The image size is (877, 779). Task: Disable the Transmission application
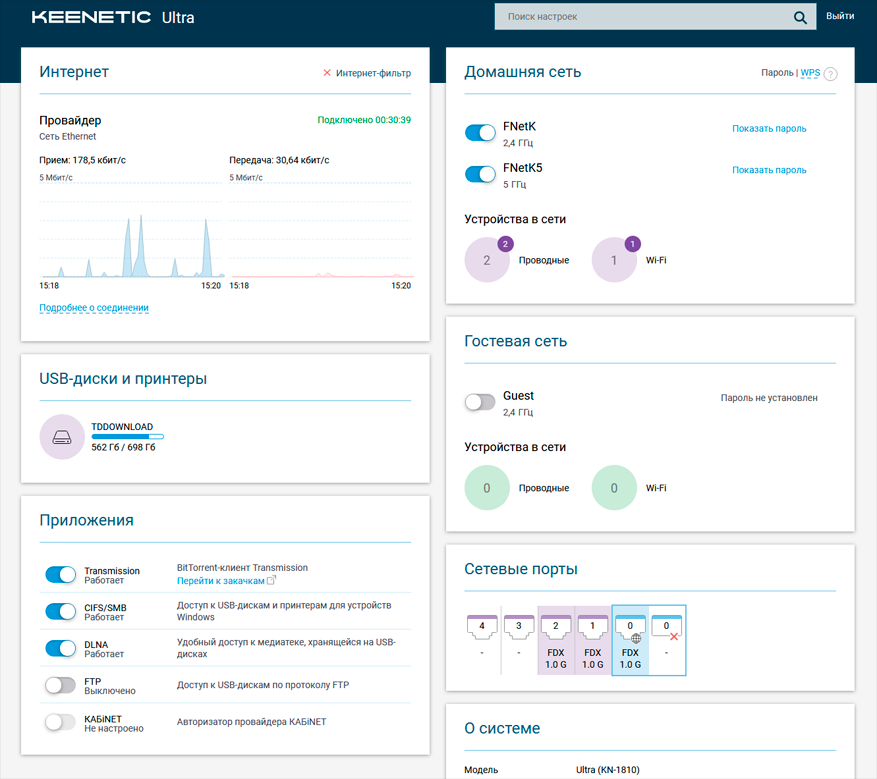60,574
